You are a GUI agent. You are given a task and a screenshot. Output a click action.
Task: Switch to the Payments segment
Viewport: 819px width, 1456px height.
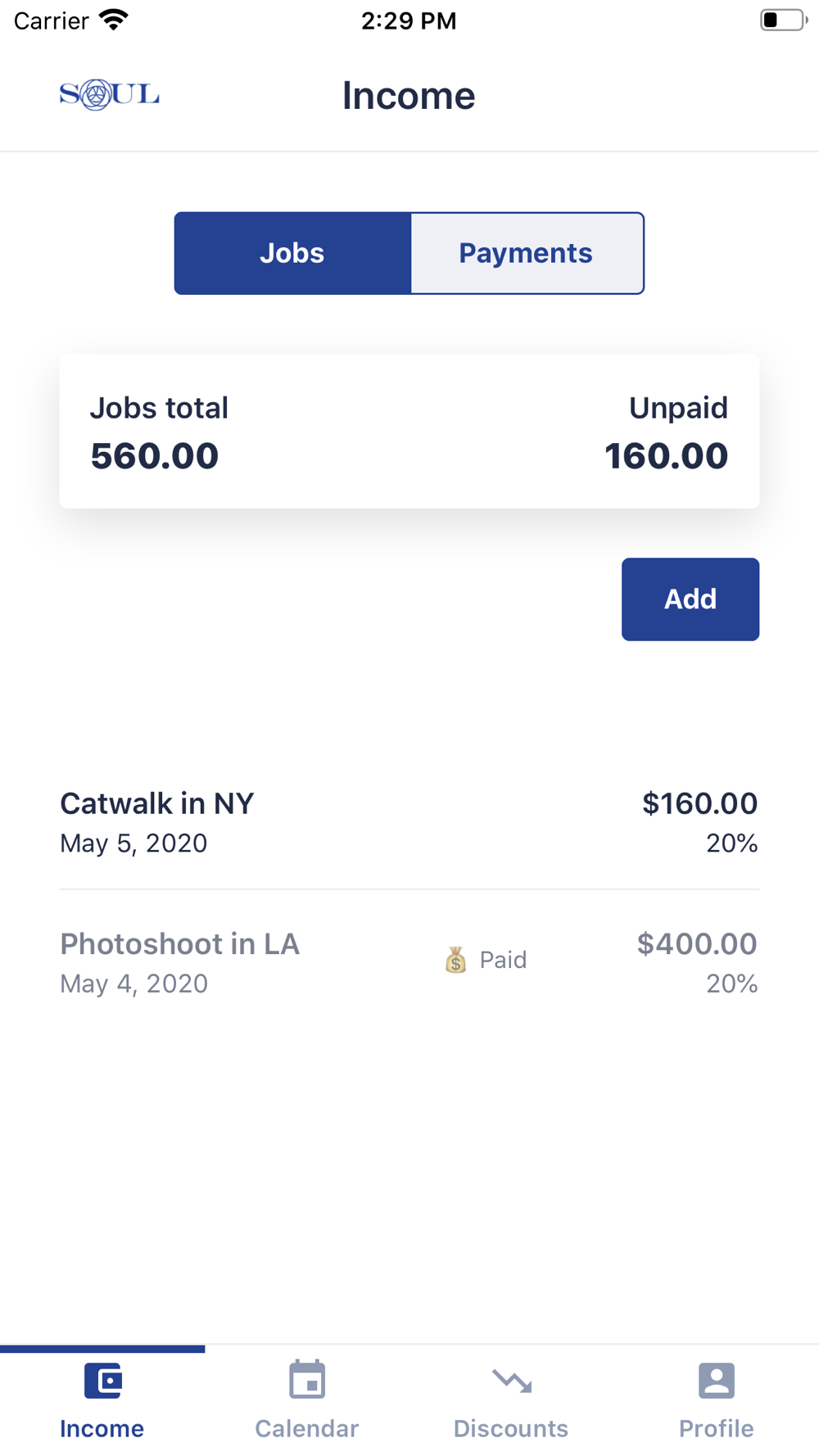pos(526,253)
